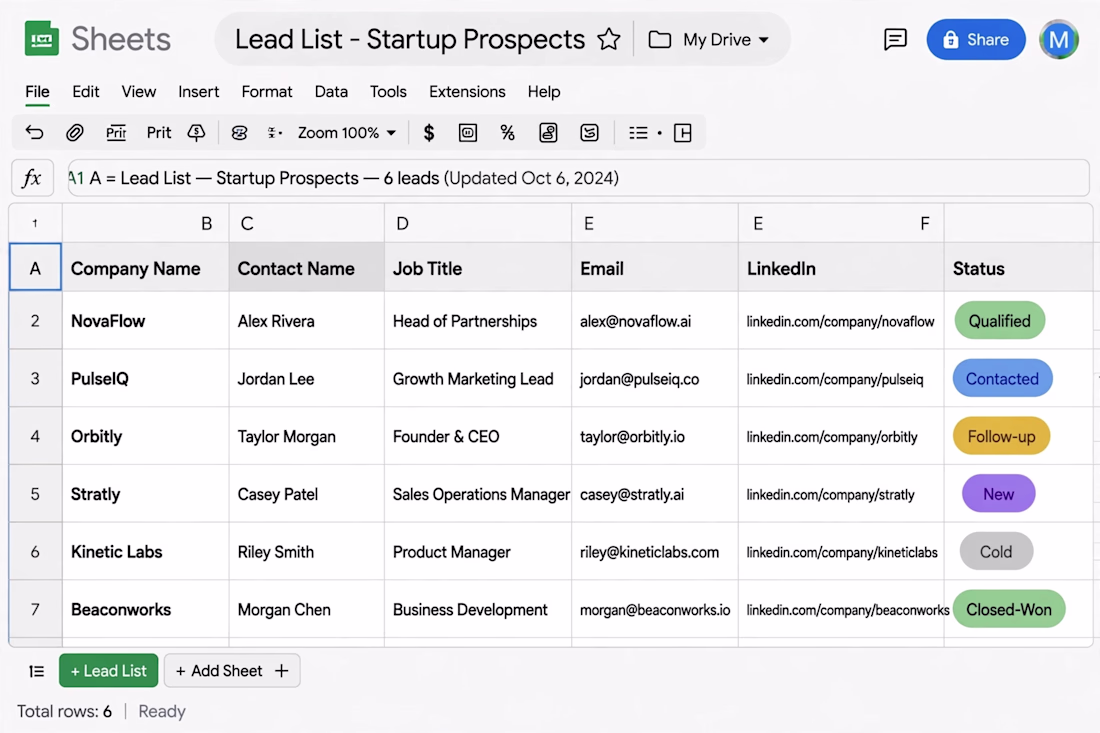The image size is (1100, 733).
Task: Expand the Zoom 100% dropdown
Action: tap(347, 133)
